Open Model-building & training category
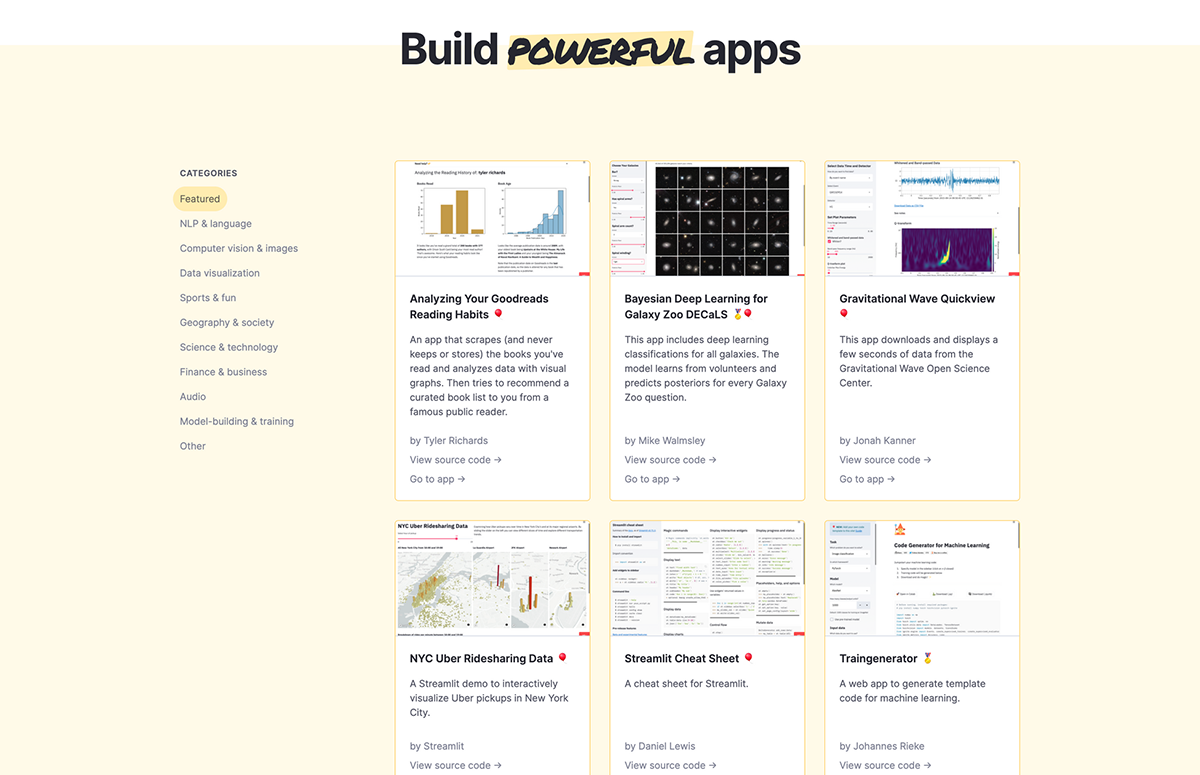1200x775 pixels. coord(237,421)
